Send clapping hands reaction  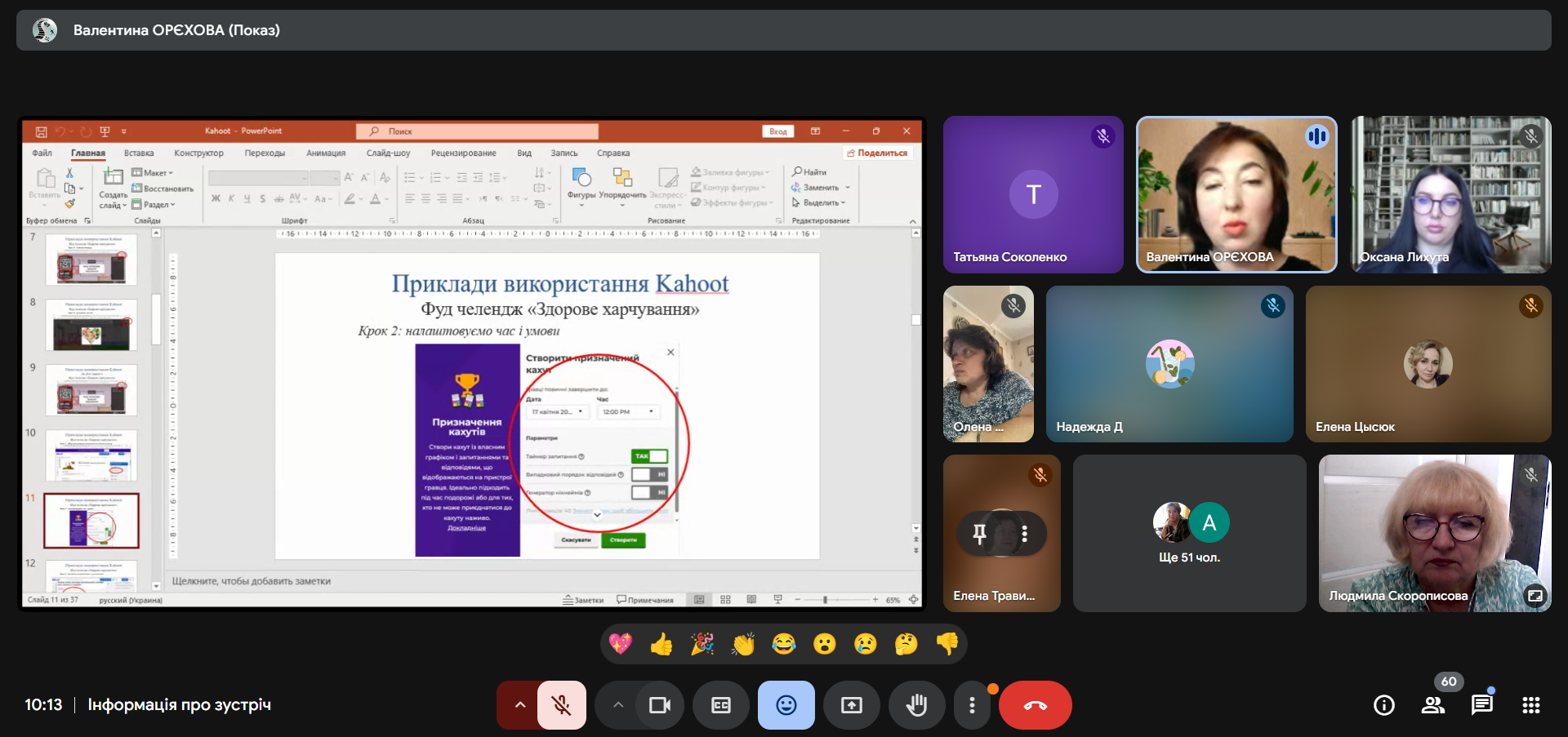pos(743,644)
